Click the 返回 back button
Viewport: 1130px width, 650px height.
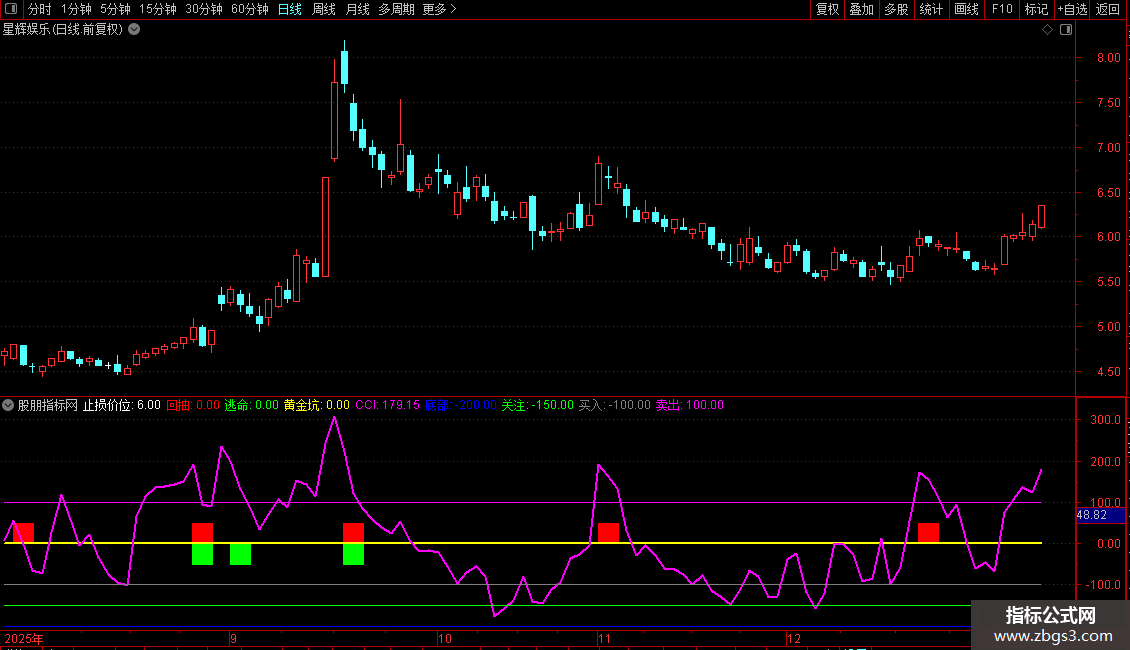[x=1108, y=10]
